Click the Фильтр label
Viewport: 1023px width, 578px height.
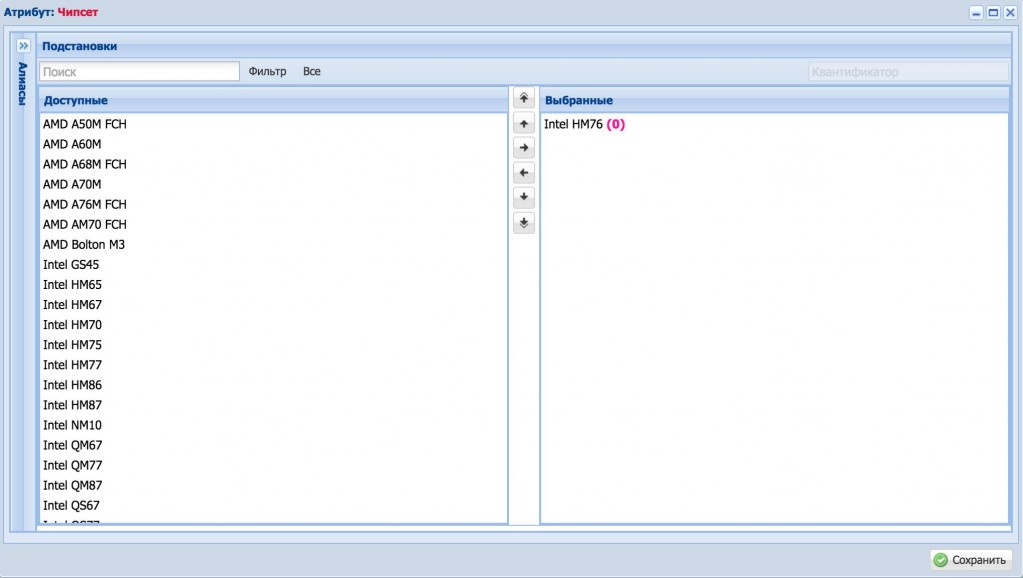267,71
